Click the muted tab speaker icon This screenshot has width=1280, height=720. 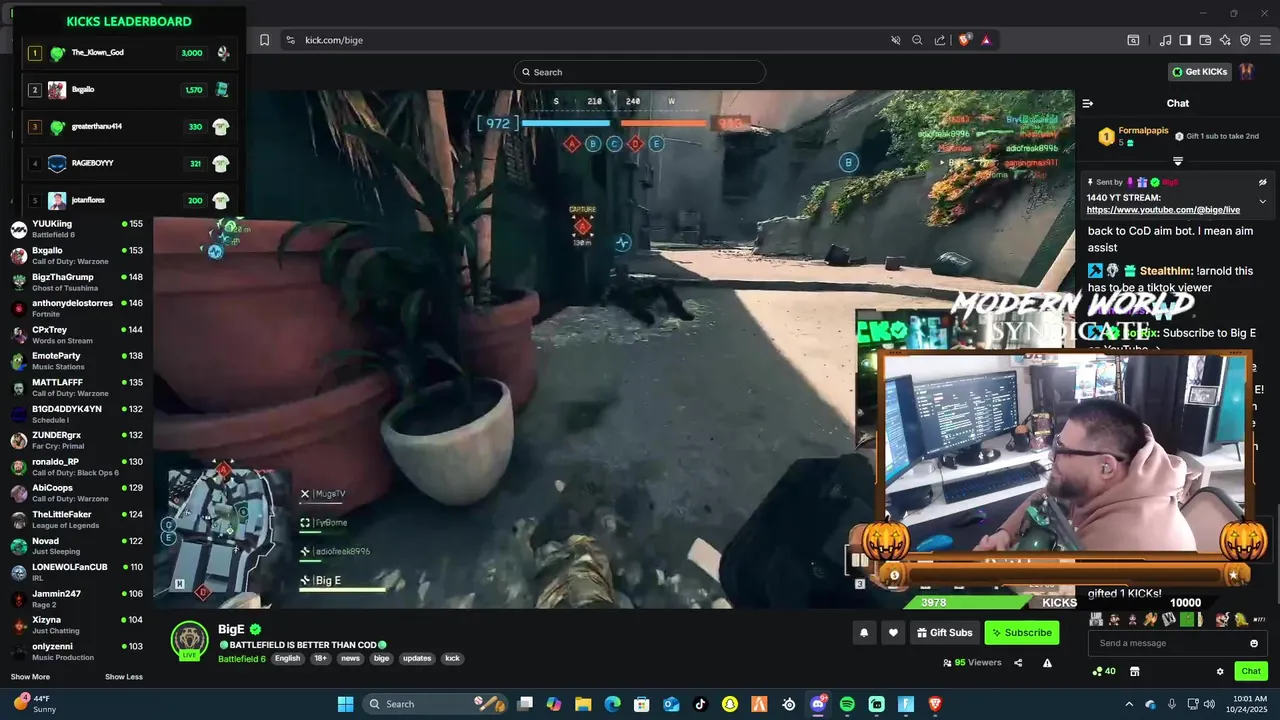(x=896, y=40)
